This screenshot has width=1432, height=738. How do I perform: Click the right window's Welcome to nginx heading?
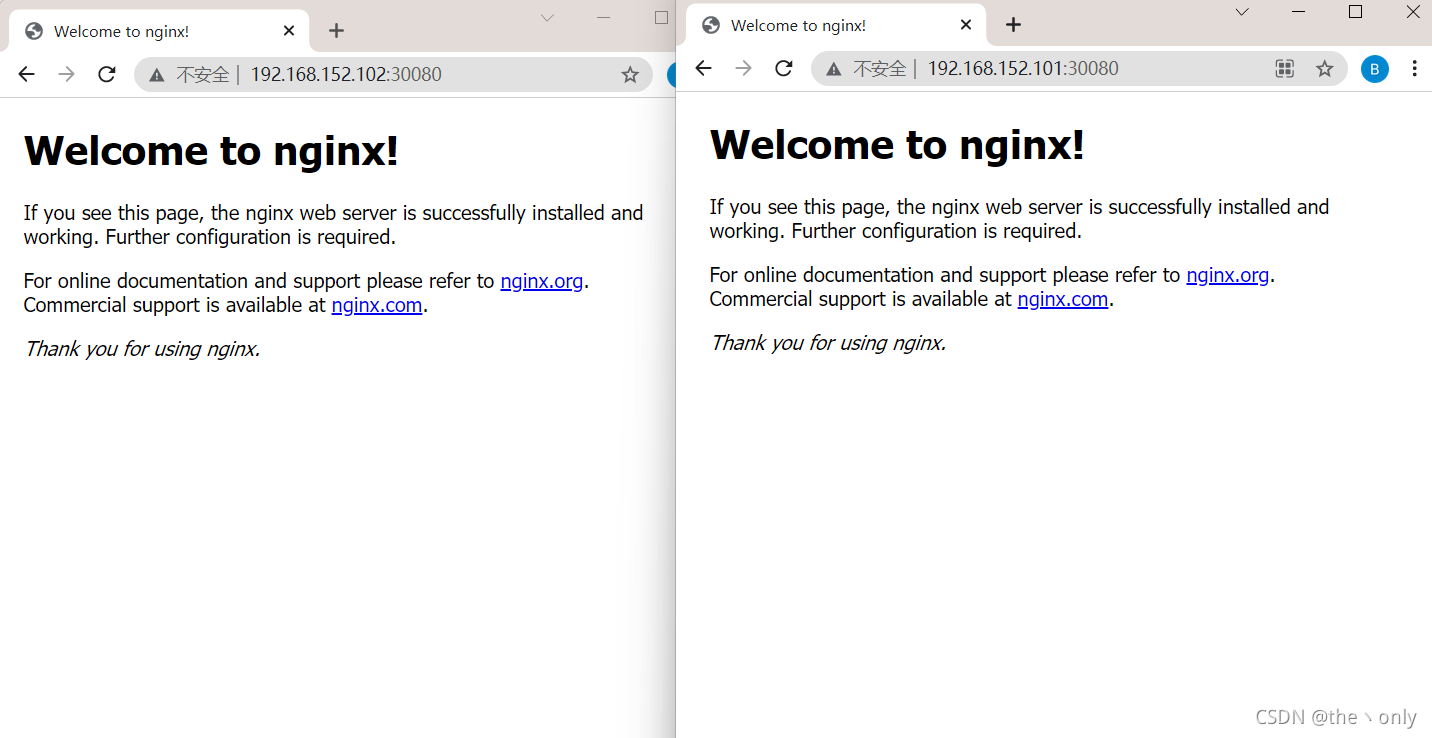pos(897,145)
